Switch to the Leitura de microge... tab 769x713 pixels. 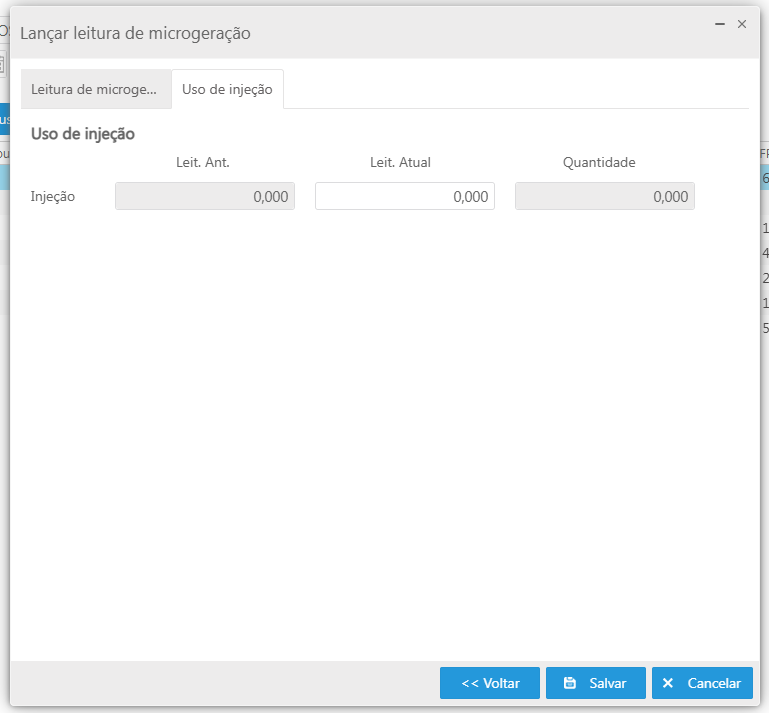tap(94, 89)
